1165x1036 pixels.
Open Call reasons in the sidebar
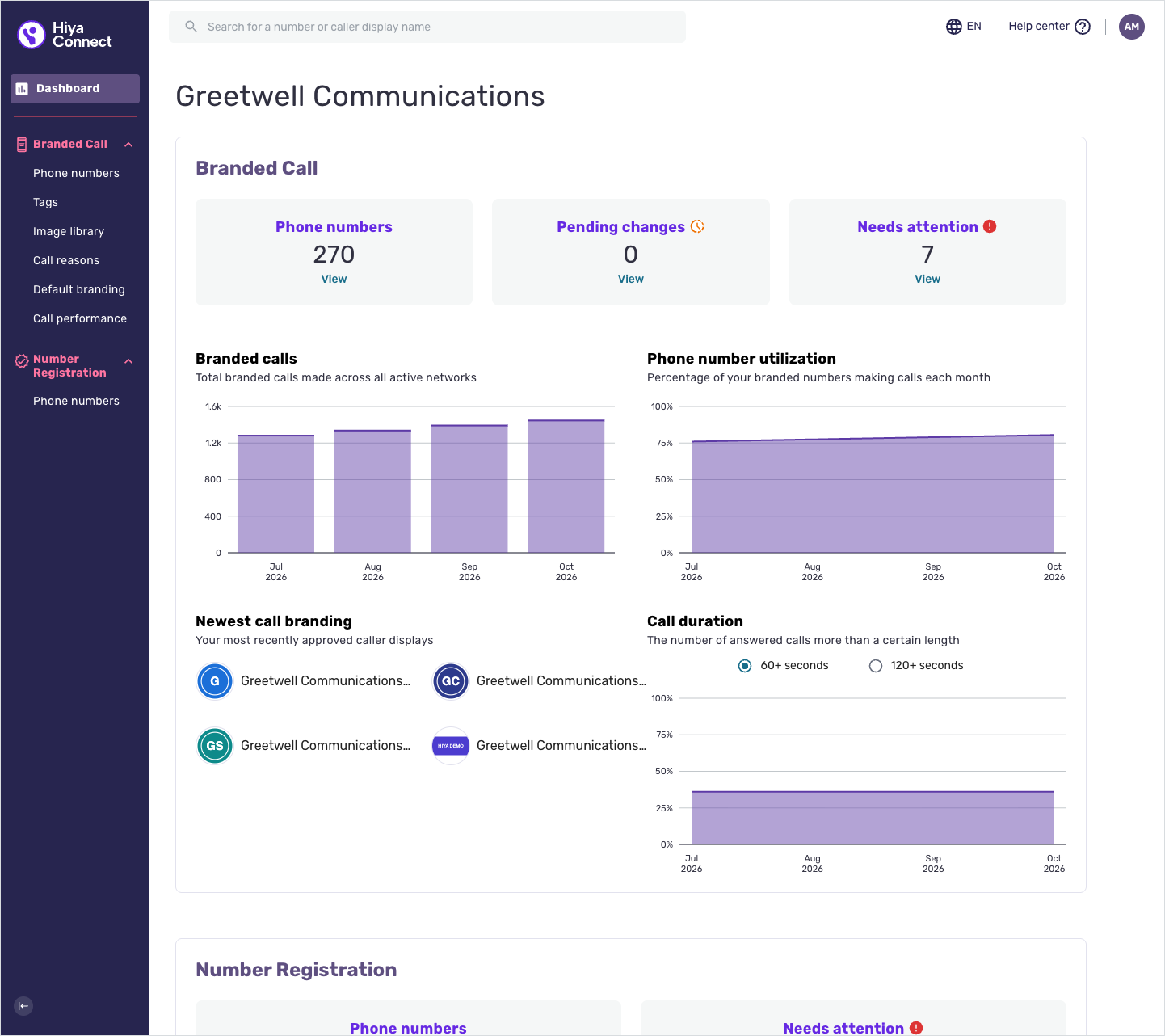[x=66, y=260]
